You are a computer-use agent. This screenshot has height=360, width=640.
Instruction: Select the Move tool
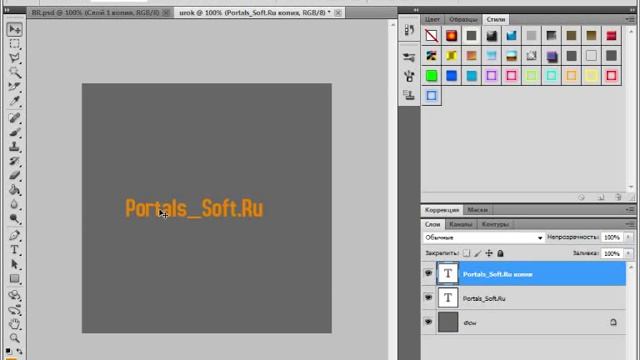[15, 29]
